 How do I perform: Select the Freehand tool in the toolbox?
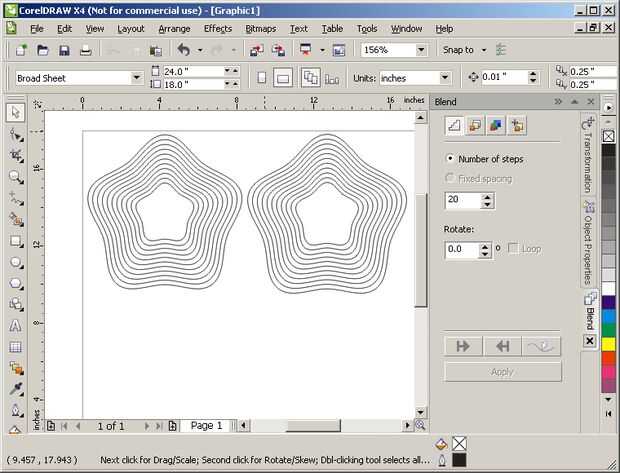pos(16,199)
